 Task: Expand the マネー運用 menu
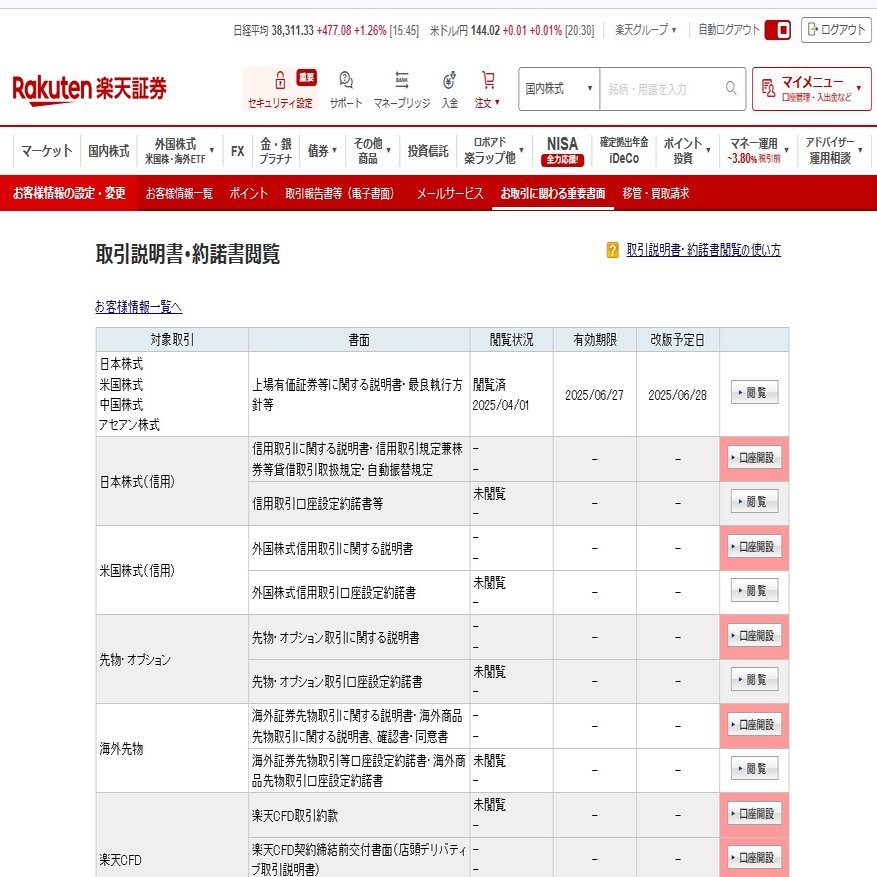[x=758, y=150]
